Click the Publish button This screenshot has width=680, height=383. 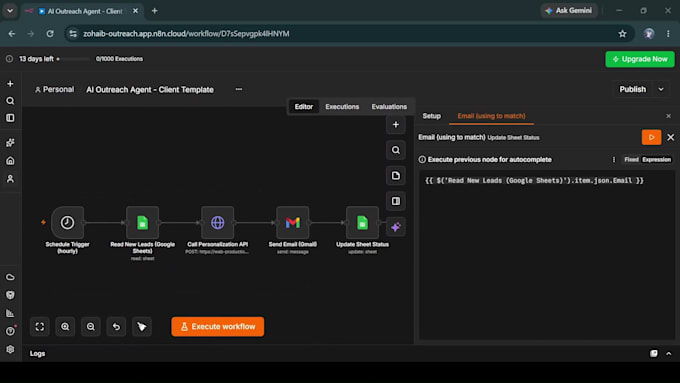point(632,89)
